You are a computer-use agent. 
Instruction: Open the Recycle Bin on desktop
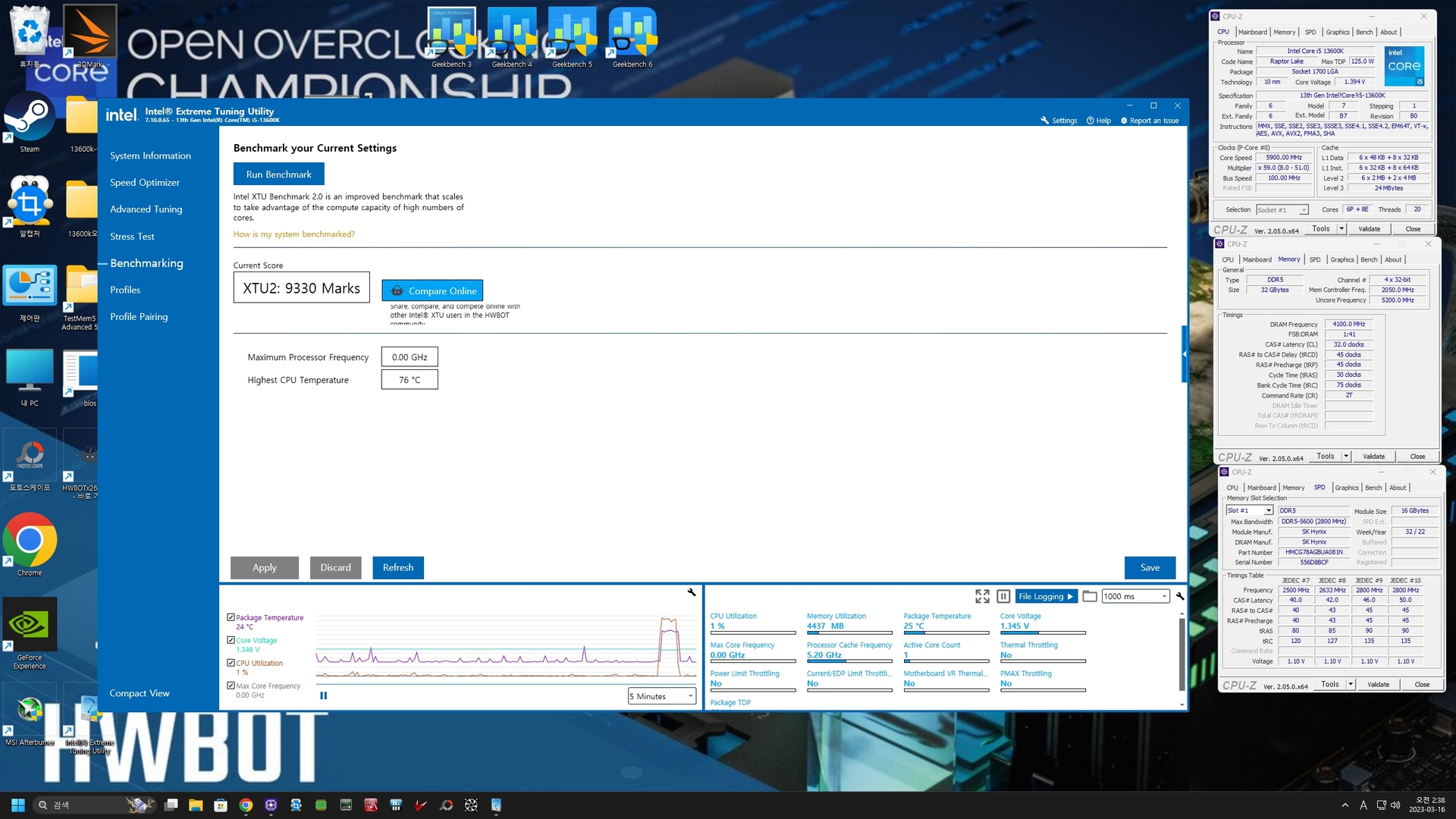[x=30, y=37]
